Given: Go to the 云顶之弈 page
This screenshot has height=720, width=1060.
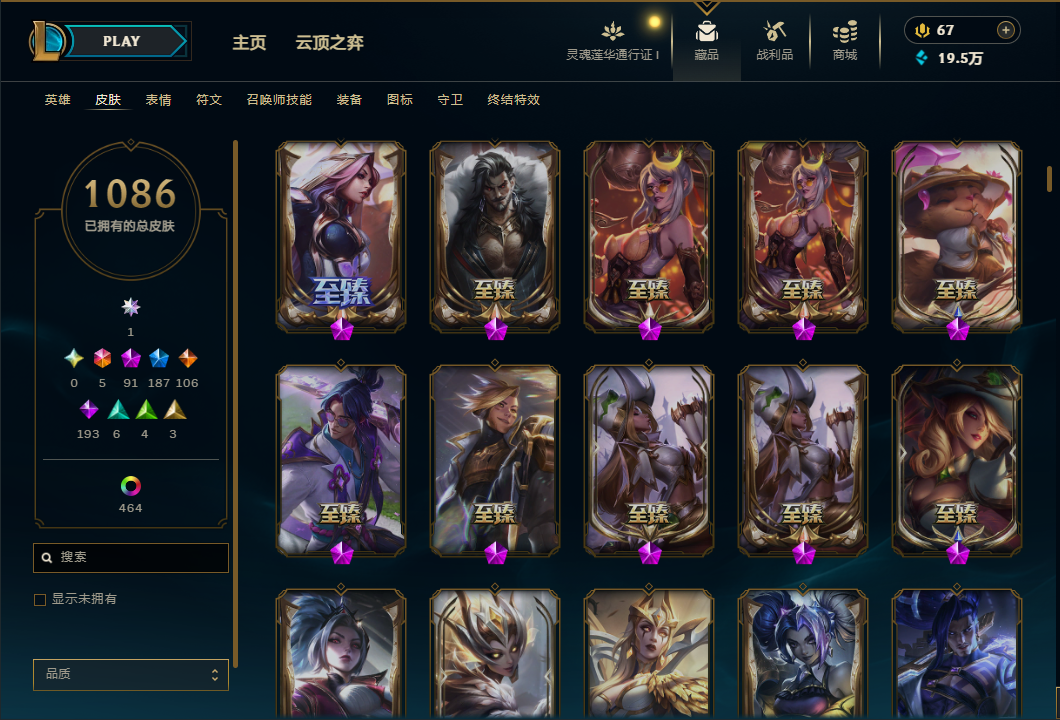Looking at the screenshot, I should pos(329,43).
